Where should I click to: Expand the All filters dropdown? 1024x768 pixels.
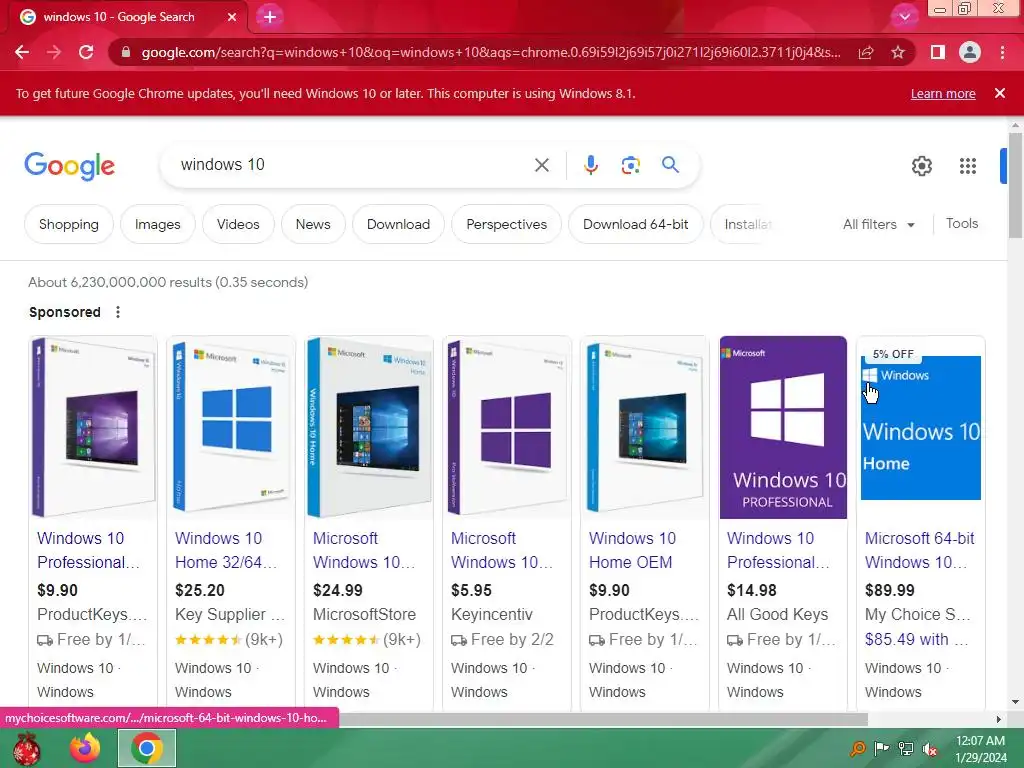pos(878,224)
